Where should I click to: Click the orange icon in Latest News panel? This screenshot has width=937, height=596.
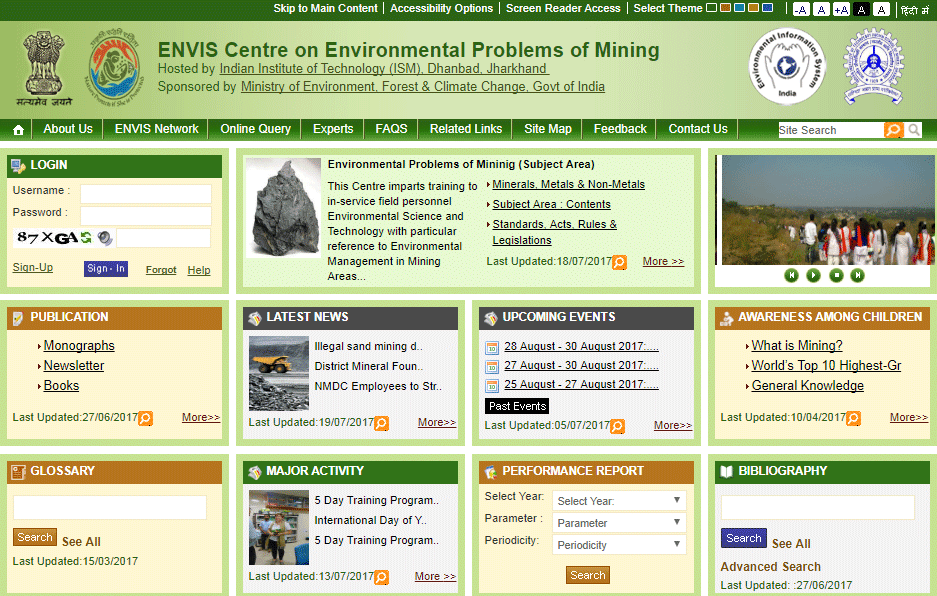click(381, 423)
